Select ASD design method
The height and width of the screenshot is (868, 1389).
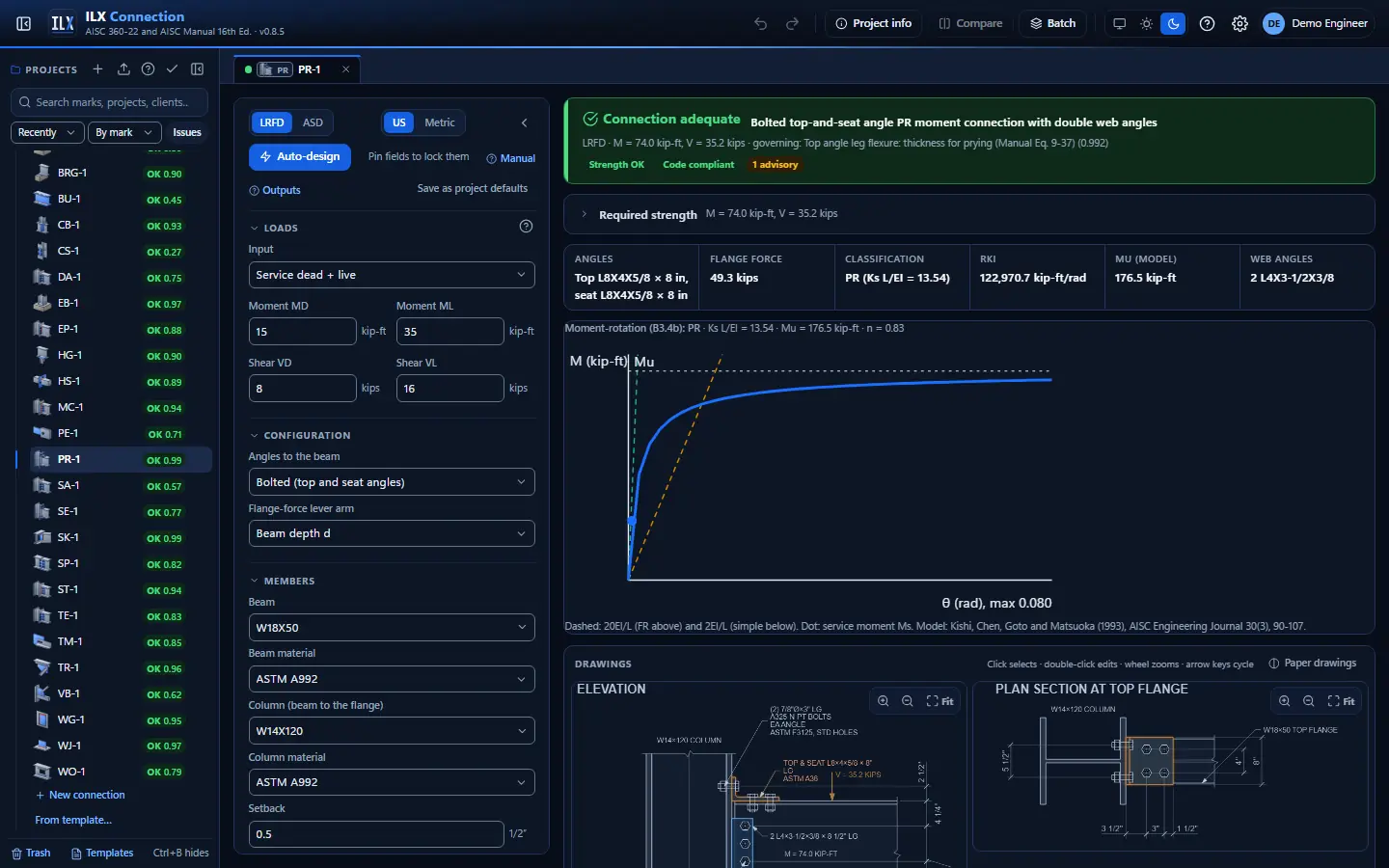pyautogui.click(x=313, y=122)
